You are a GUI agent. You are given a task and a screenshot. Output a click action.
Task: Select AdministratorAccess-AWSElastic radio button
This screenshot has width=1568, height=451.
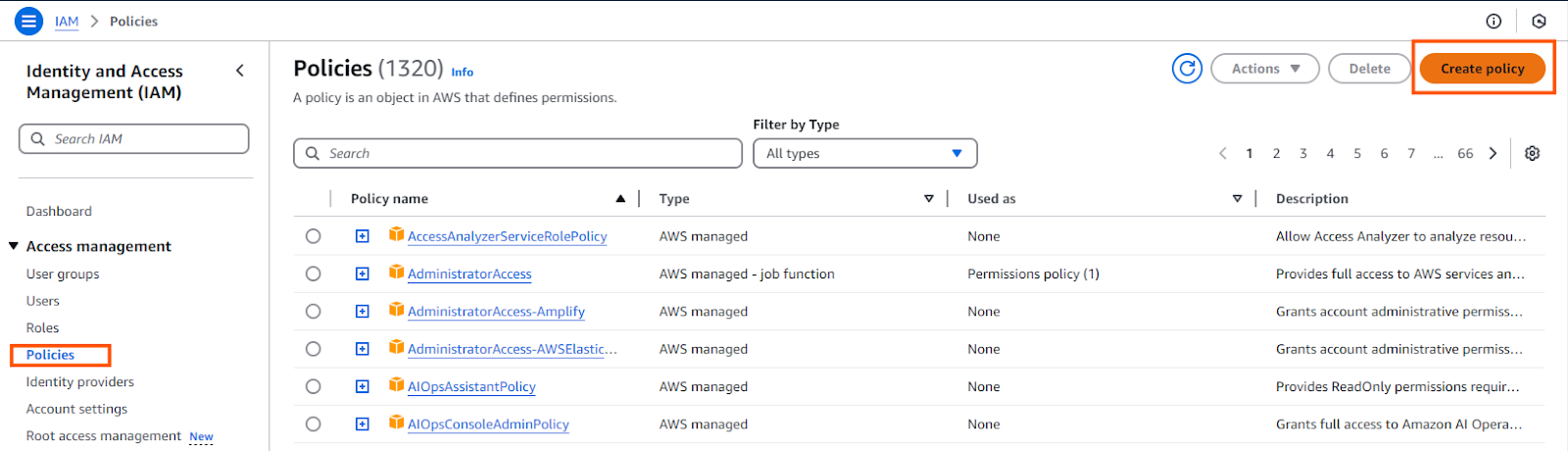tap(313, 349)
